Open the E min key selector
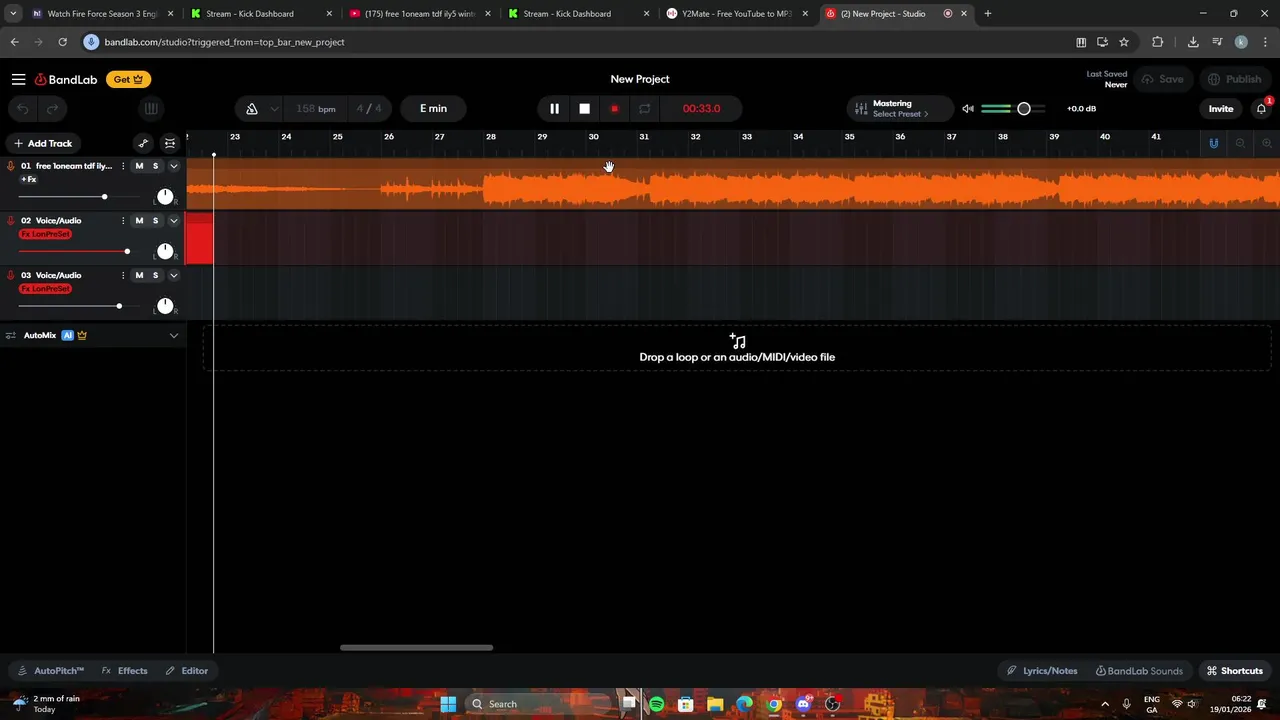Viewport: 1280px width, 720px height. pyautogui.click(x=433, y=108)
